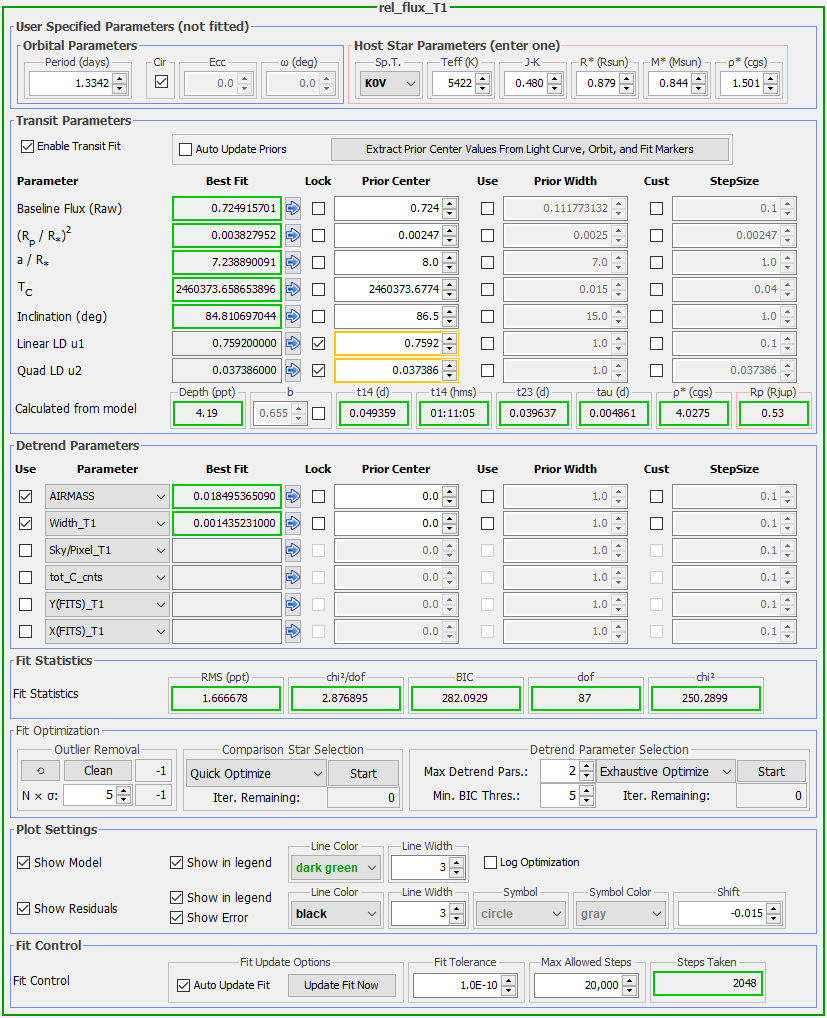Click the Sky/Pixel_T1 row blue arrow icon
Viewport: 827px width, 1018px height.
(293, 550)
